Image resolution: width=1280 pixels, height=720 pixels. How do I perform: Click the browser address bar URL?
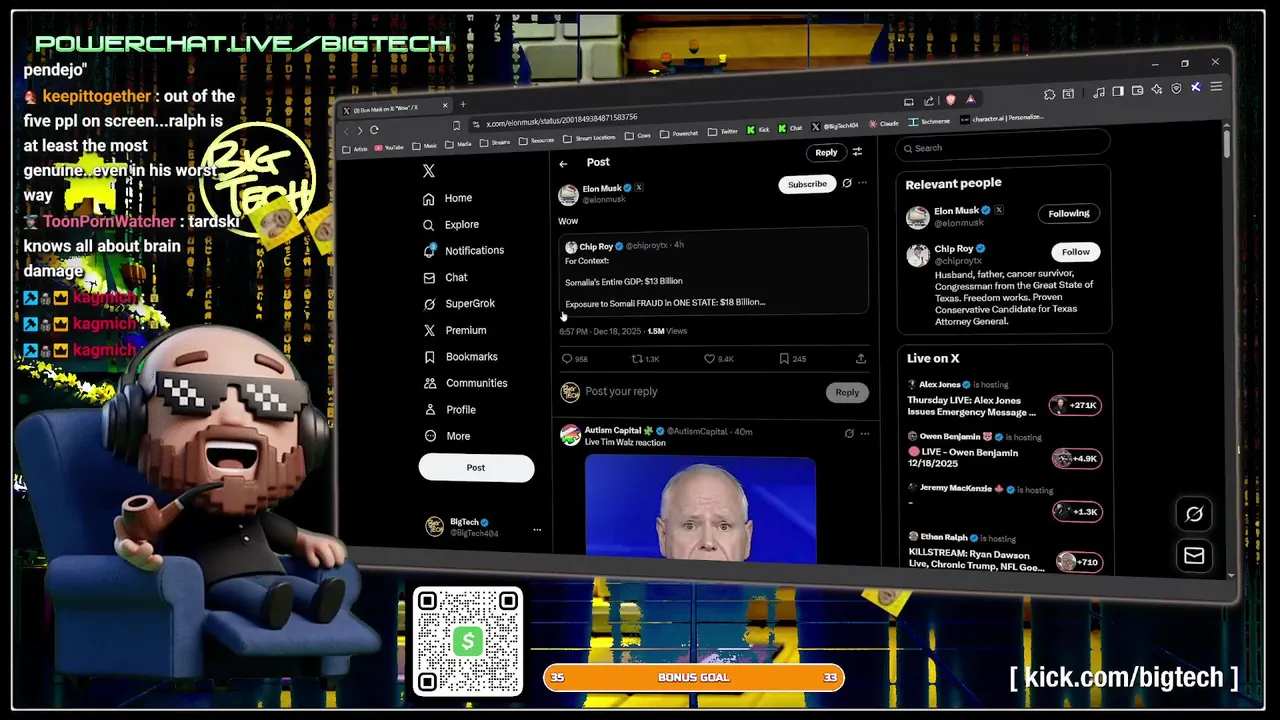[562, 121]
